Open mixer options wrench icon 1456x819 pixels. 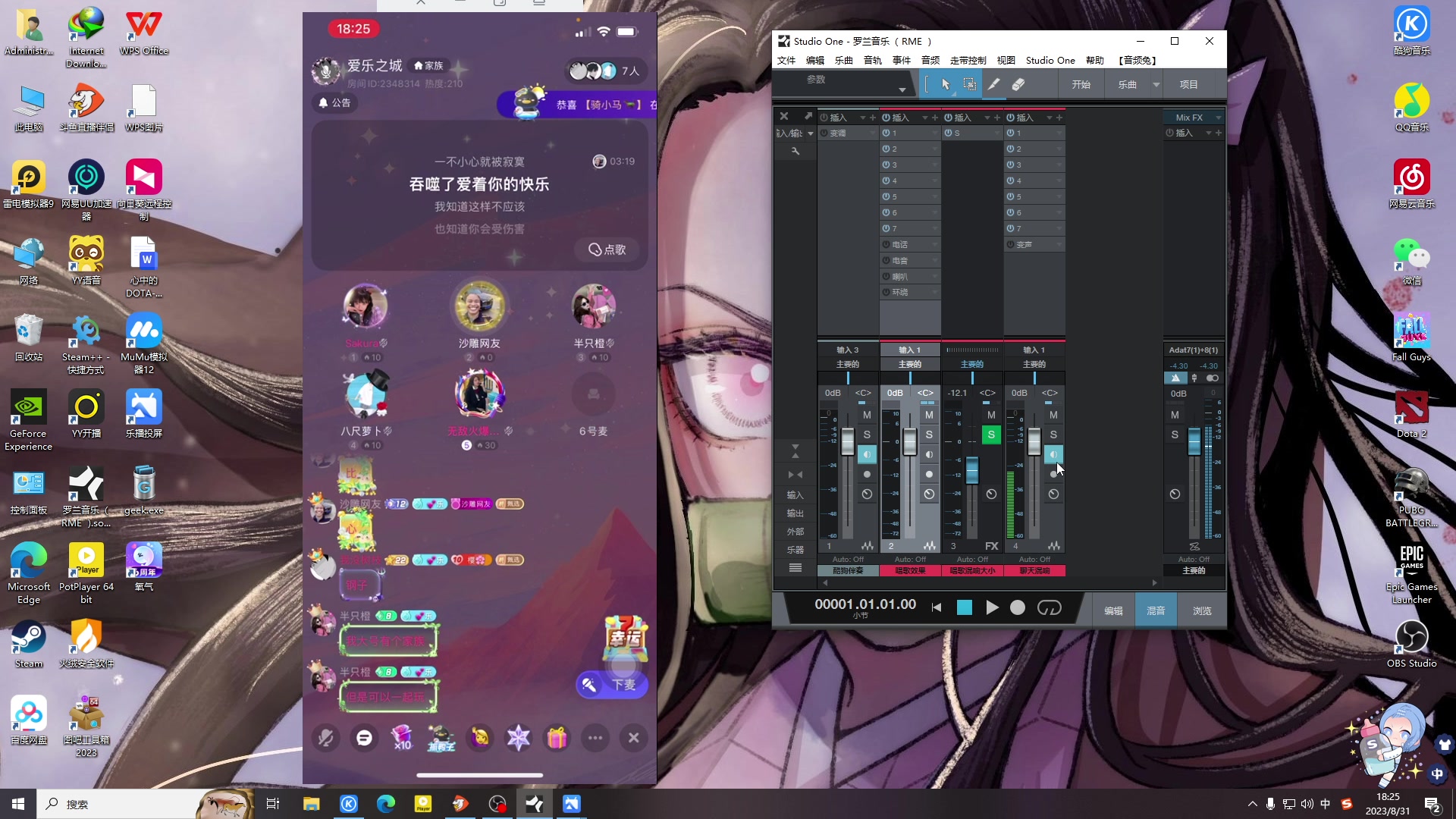point(795,151)
